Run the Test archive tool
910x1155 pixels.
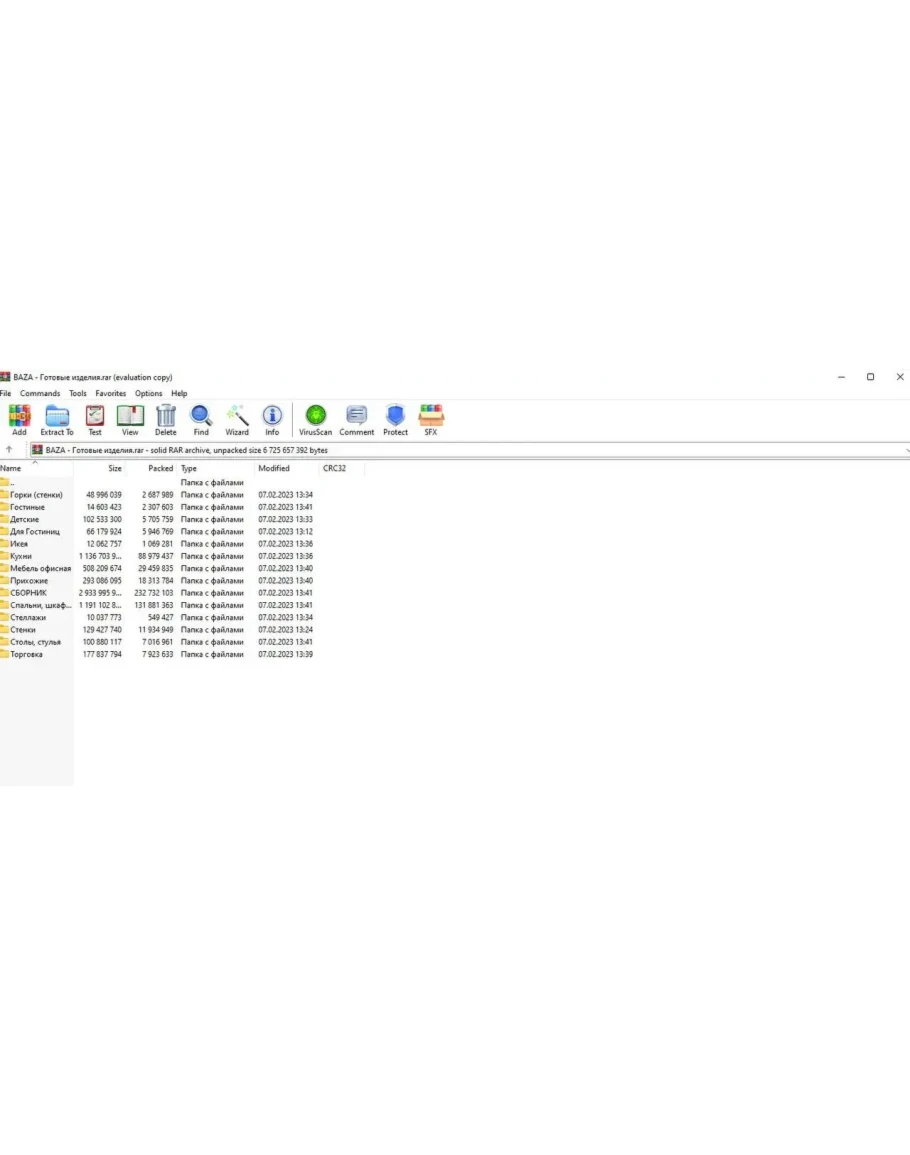point(94,418)
